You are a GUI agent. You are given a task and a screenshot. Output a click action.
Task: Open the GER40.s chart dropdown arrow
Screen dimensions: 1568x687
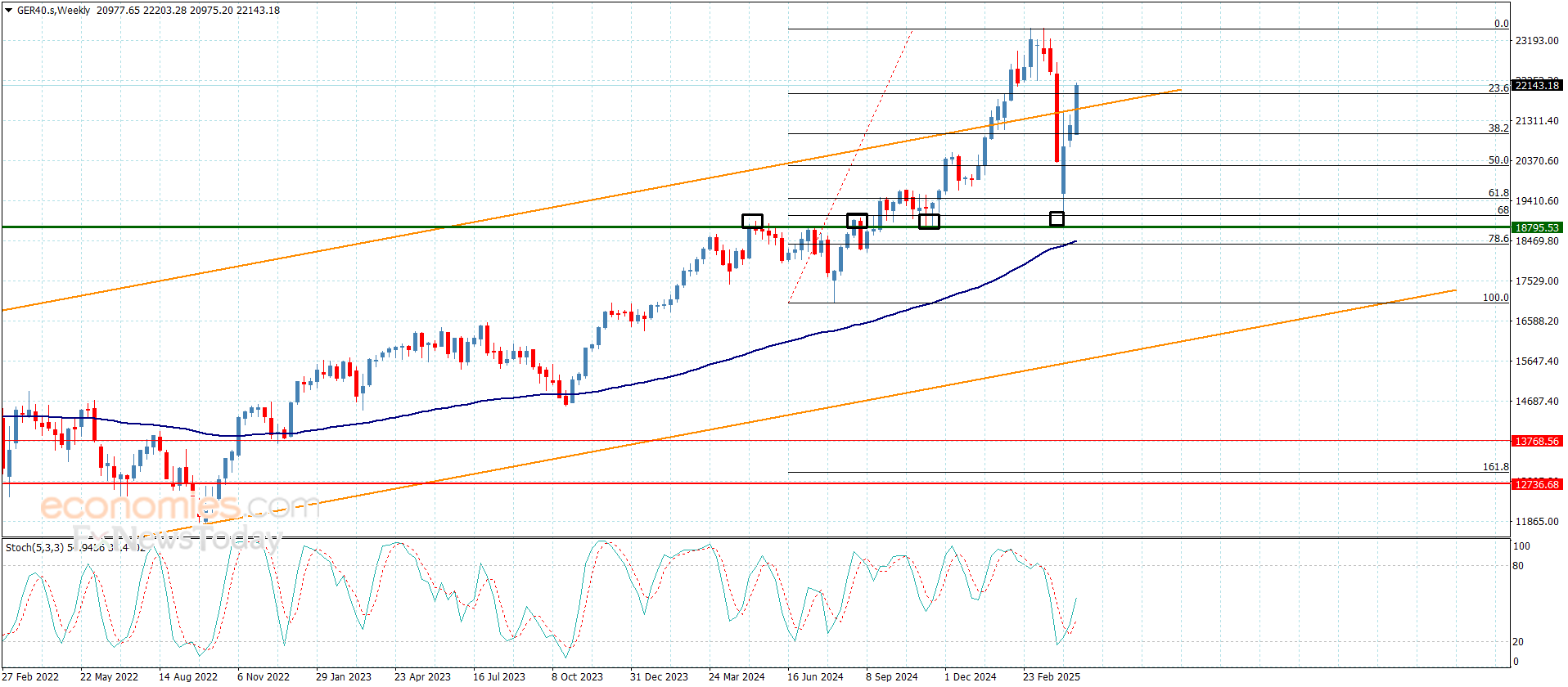click(9, 11)
